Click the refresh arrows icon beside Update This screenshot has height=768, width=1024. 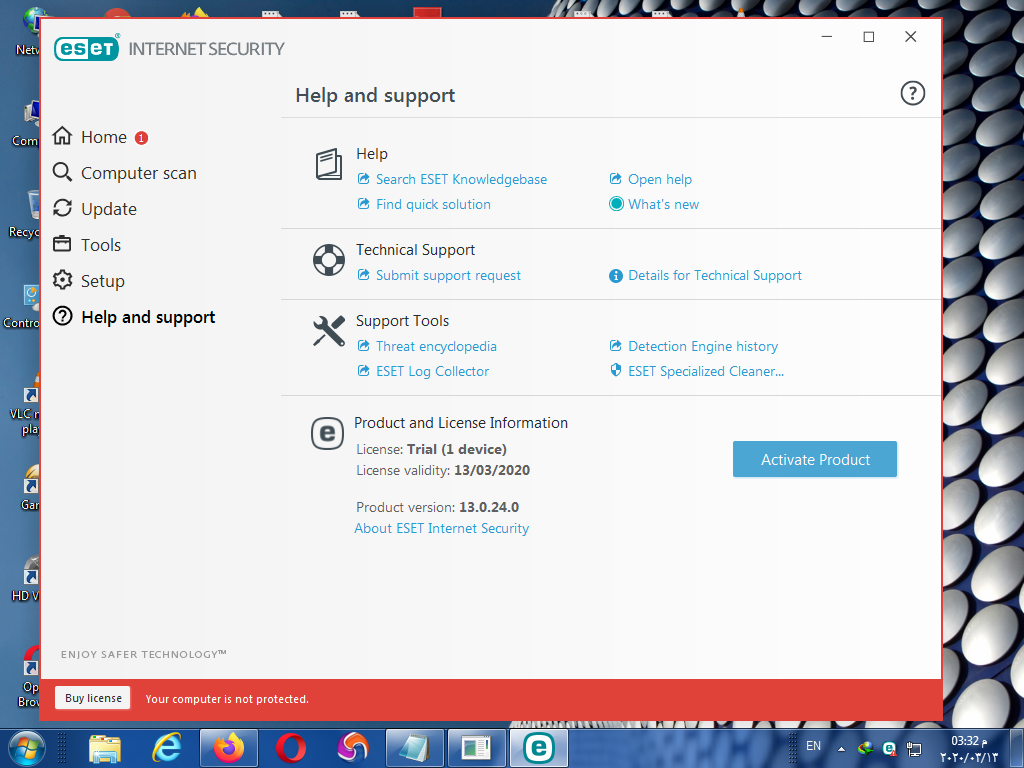coord(62,208)
